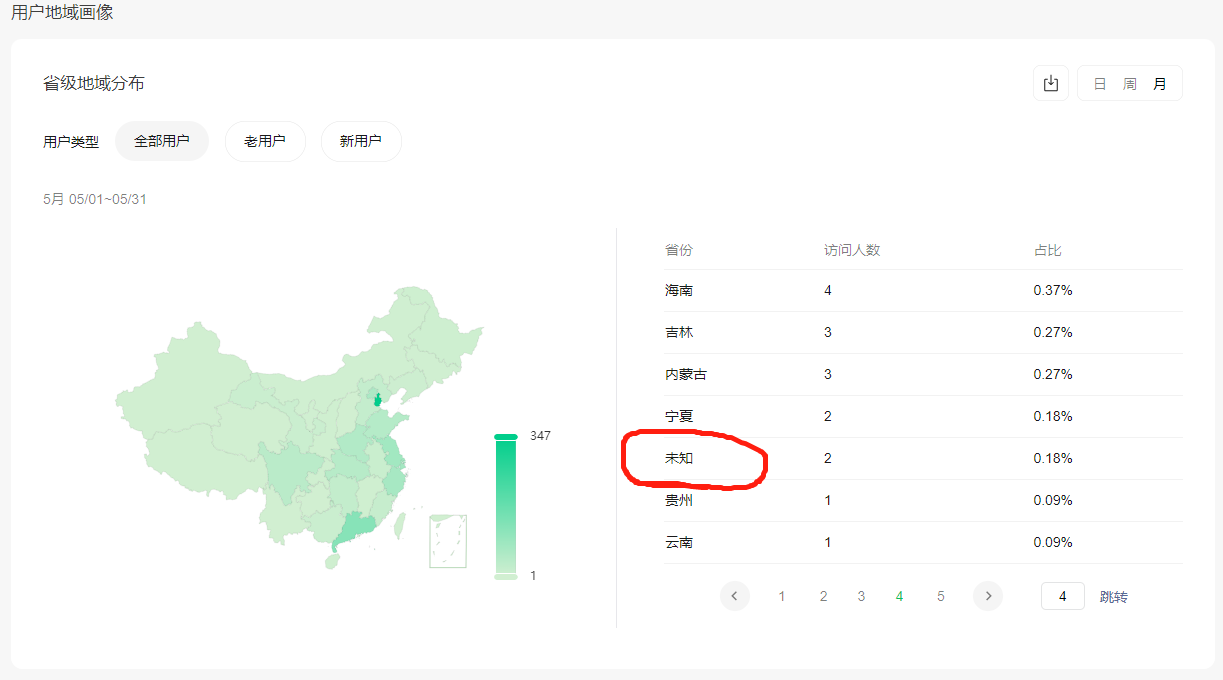Click legend max value 347
This screenshot has height=680, width=1223.
pyautogui.click(x=540, y=436)
